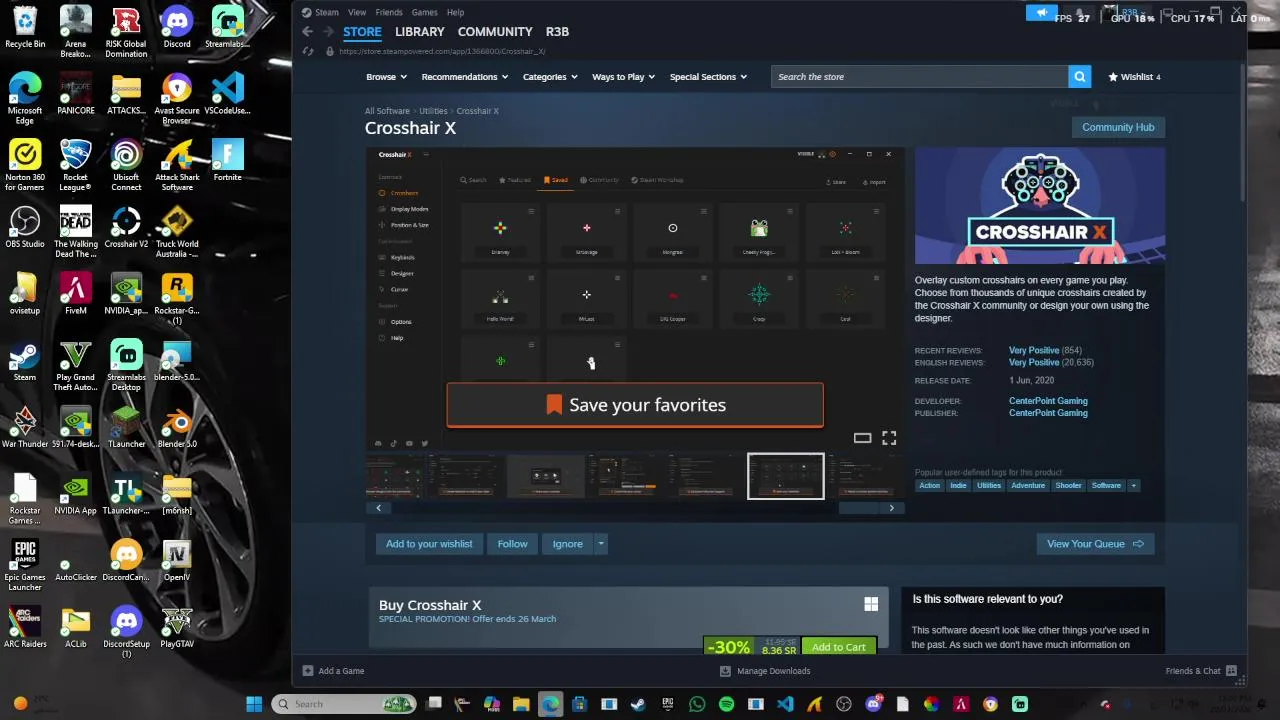The height and width of the screenshot is (720, 1280).
Task: Open Blender 3.0 desktop shortcut
Action: click(x=177, y=428)
